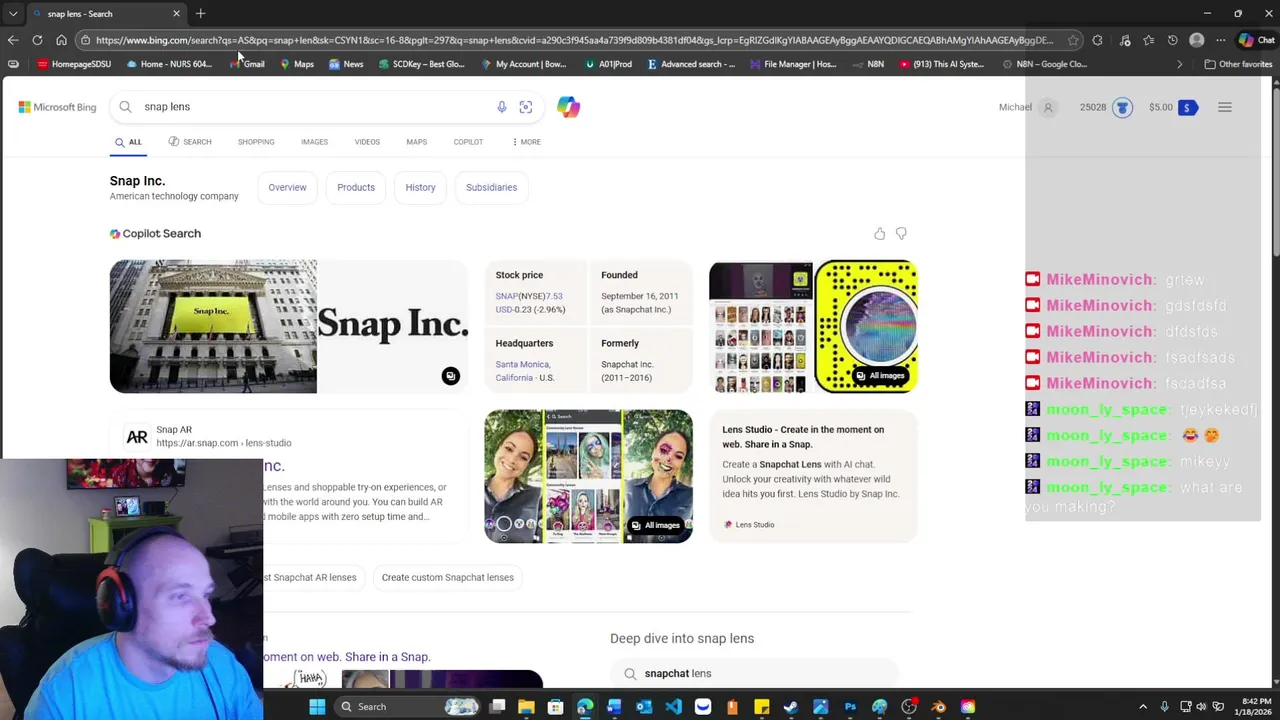The width and height of the screenshot is (1280, 720).
Task: Reload the page with refresh icon
Action: coord(37,40)
